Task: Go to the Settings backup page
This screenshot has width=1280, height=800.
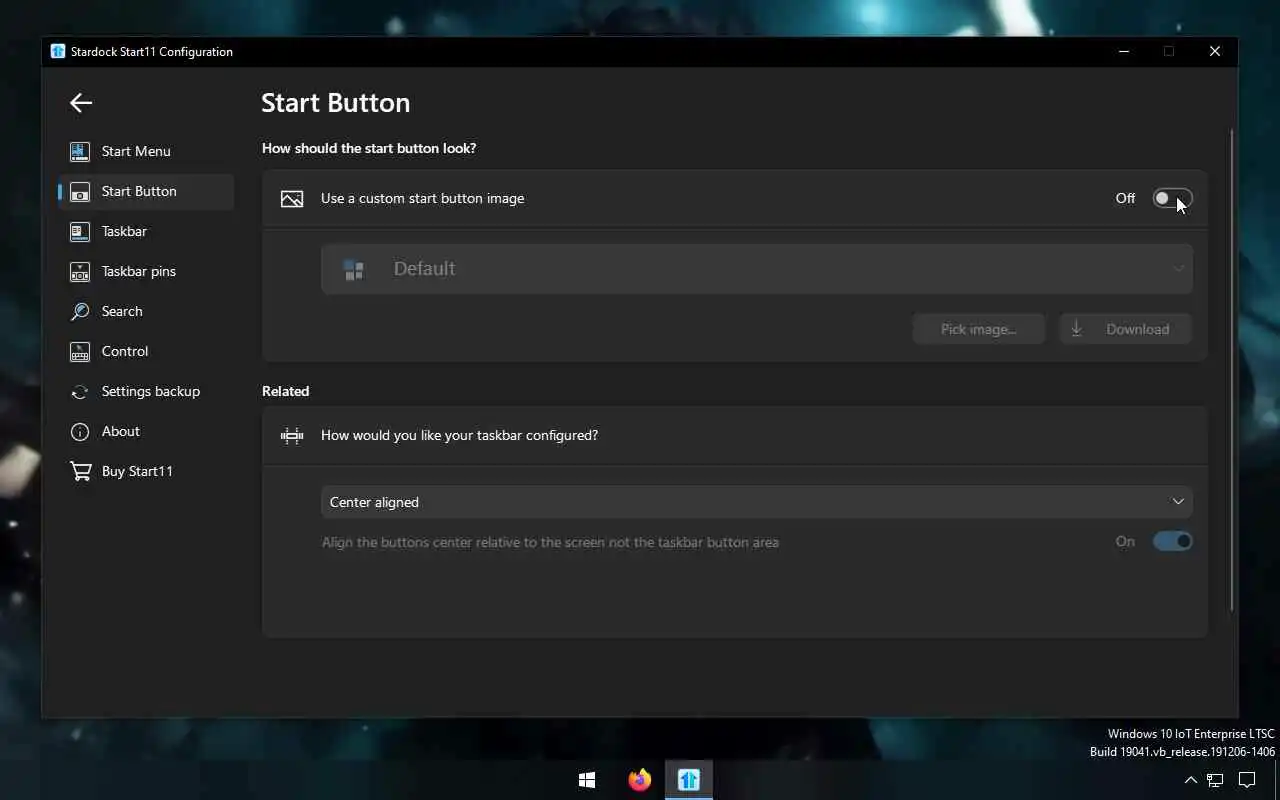Action: click(x=151, y=391)
